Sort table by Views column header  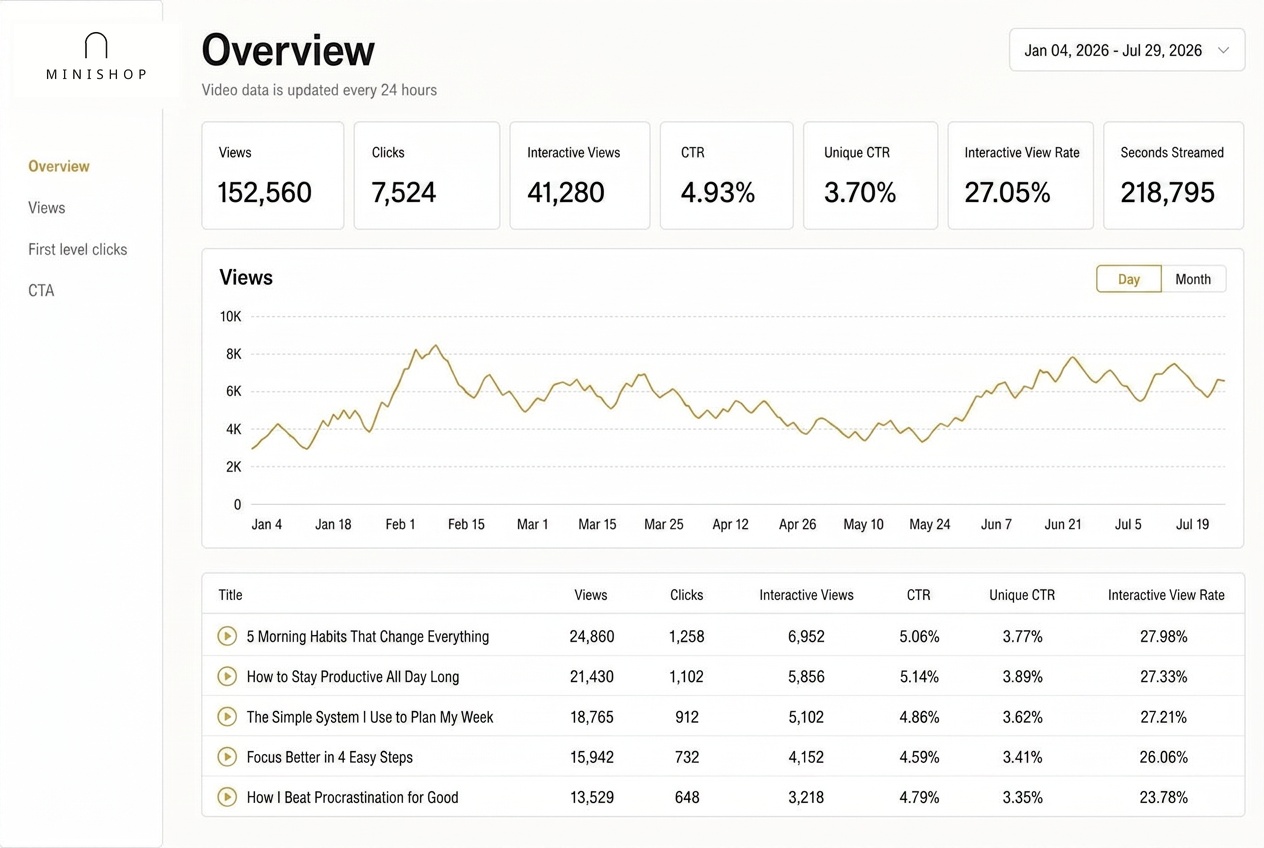coord(590,595)
